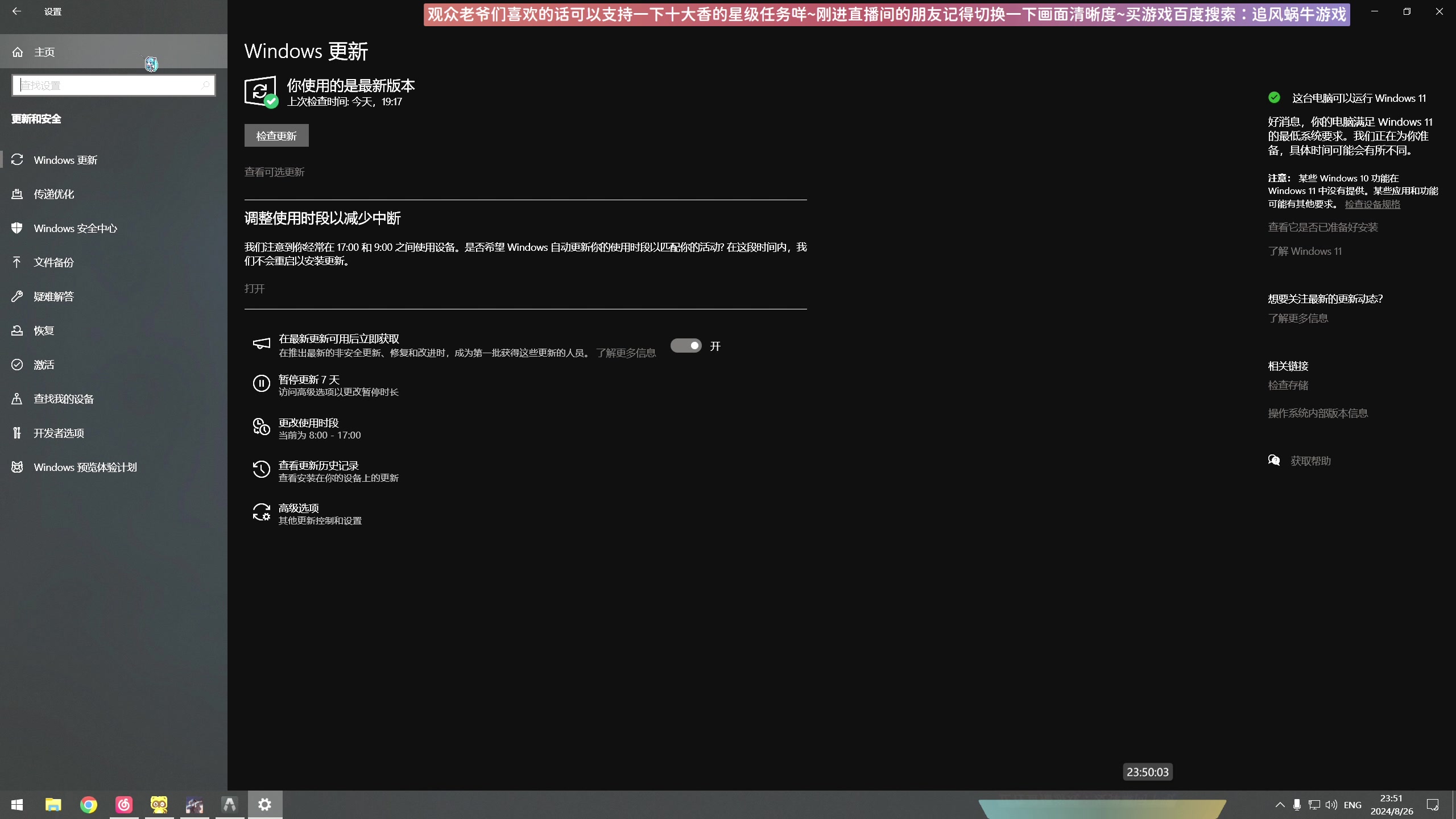Open the yellow owl taskbar app

click(159, 805)
